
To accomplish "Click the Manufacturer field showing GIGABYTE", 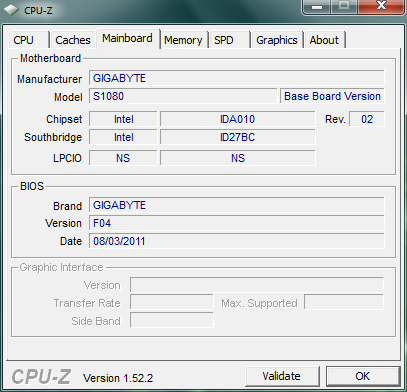I will pos(237,78).
